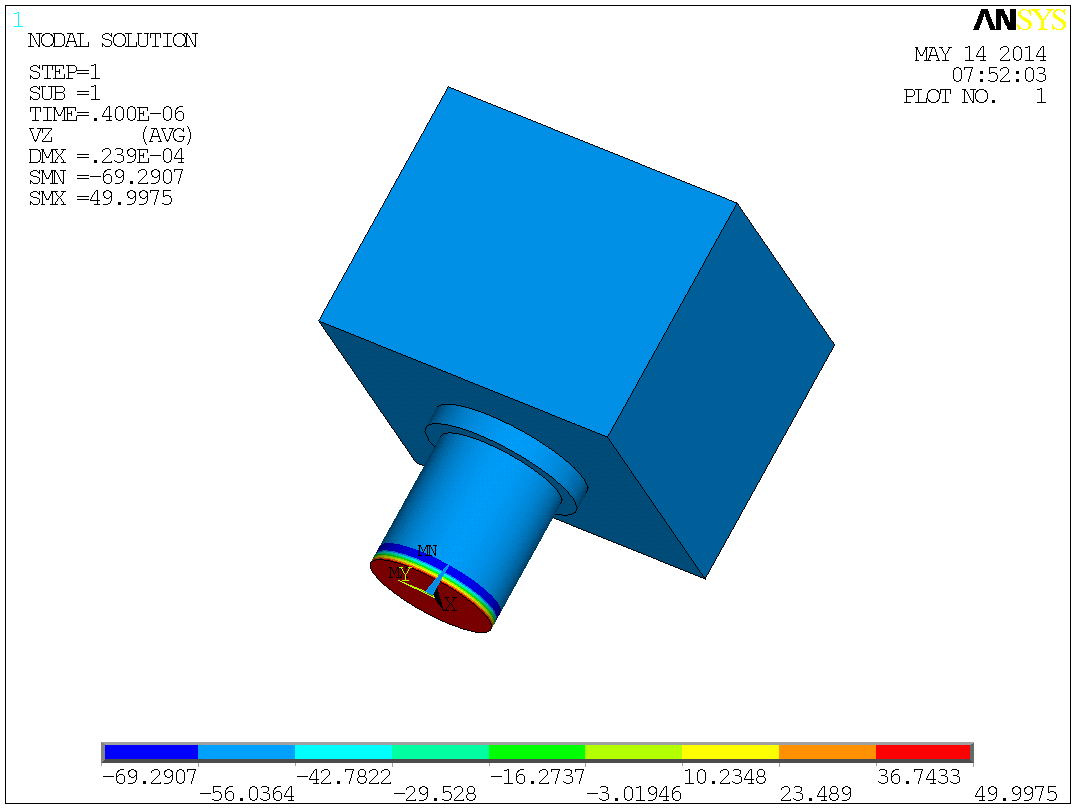Select the dark blue segment of the contour legend
1077x810 pixels.
[148, 751]
